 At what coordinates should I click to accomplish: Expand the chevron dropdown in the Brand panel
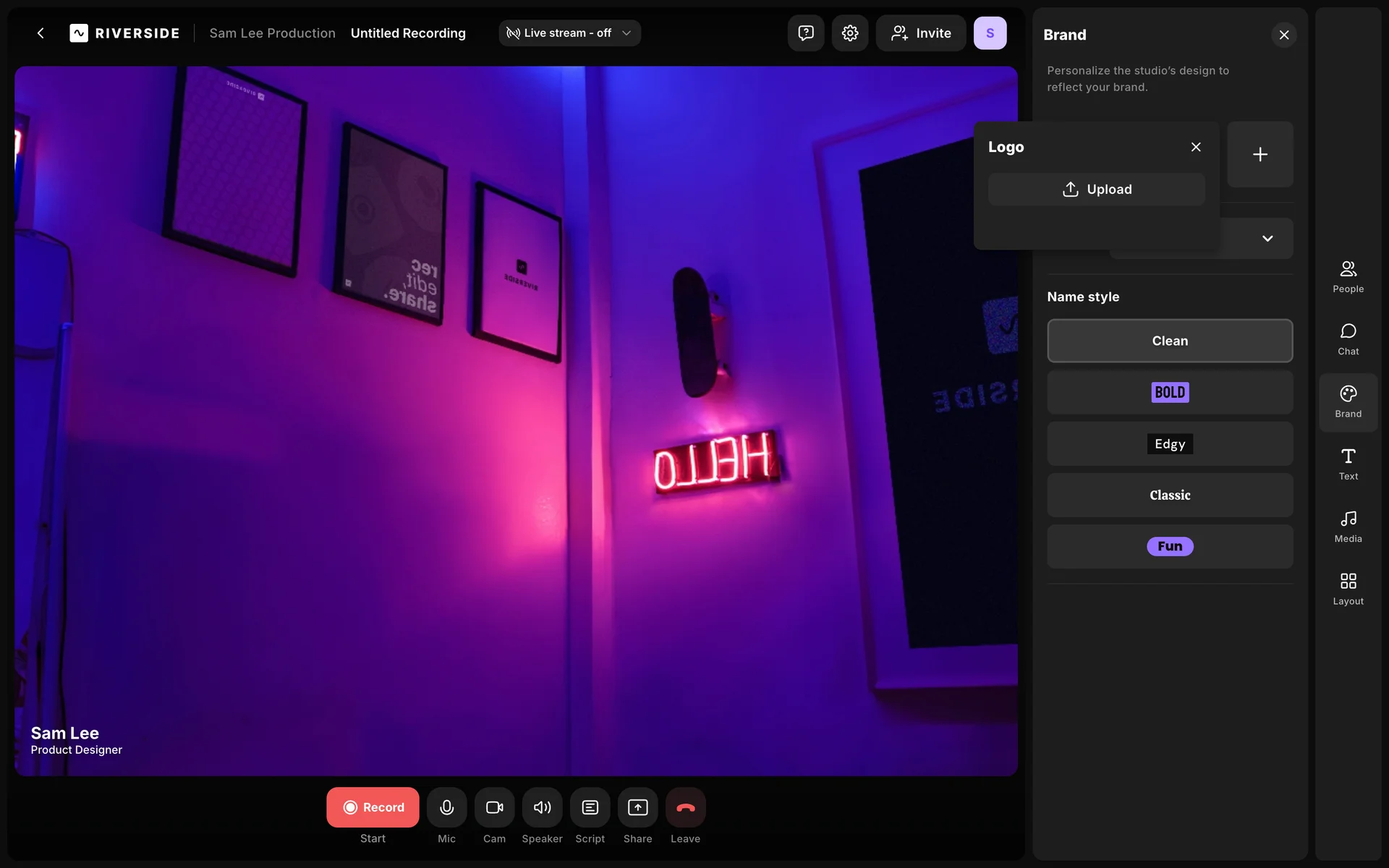1267,239
